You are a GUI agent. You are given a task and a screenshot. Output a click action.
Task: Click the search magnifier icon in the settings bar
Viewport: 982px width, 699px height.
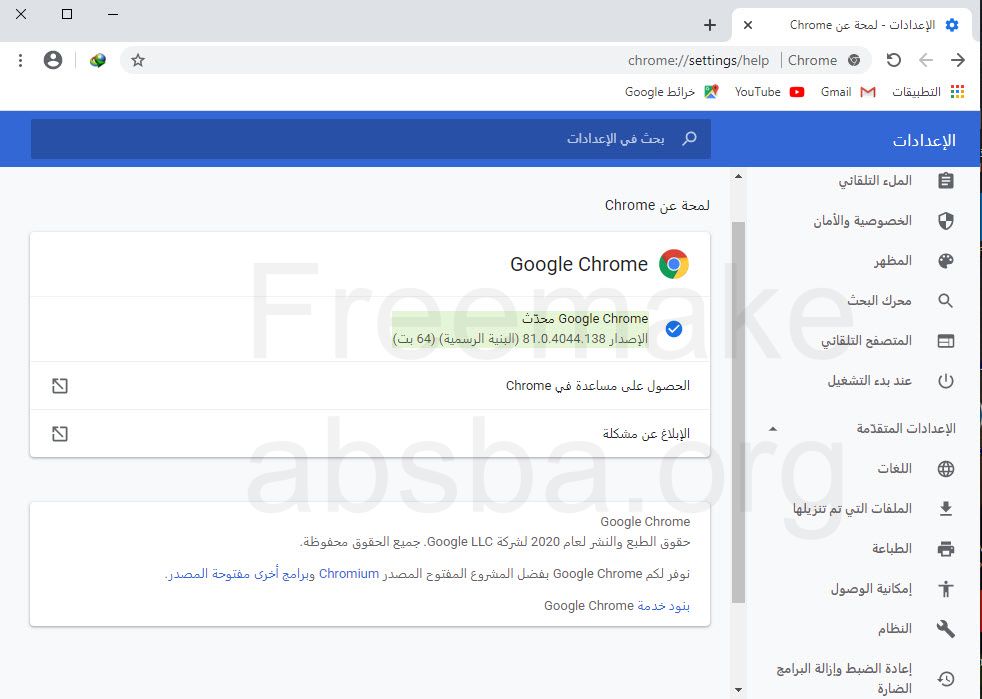point(689,138)
